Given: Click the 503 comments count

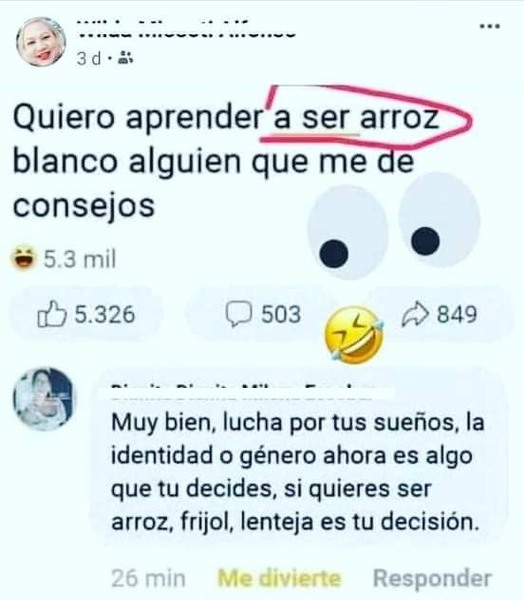Looking at the screenshot, I should click(x=281, y=315).
